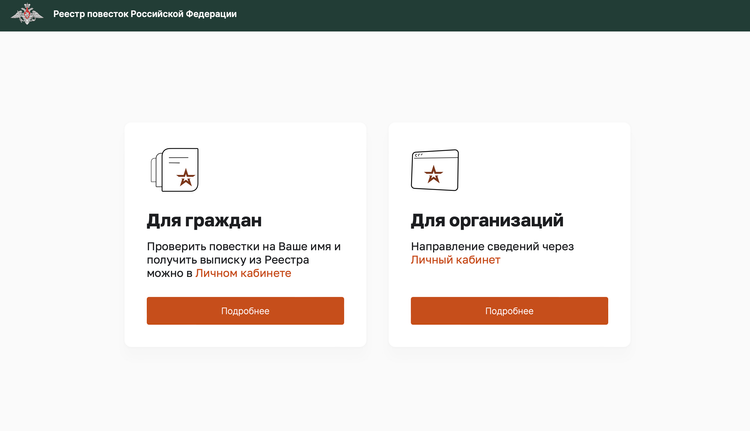This screenshot has width=750, height=431.
Task: Click the Ministry of Defense emblem in header
Action: click(x=27, y=15)
